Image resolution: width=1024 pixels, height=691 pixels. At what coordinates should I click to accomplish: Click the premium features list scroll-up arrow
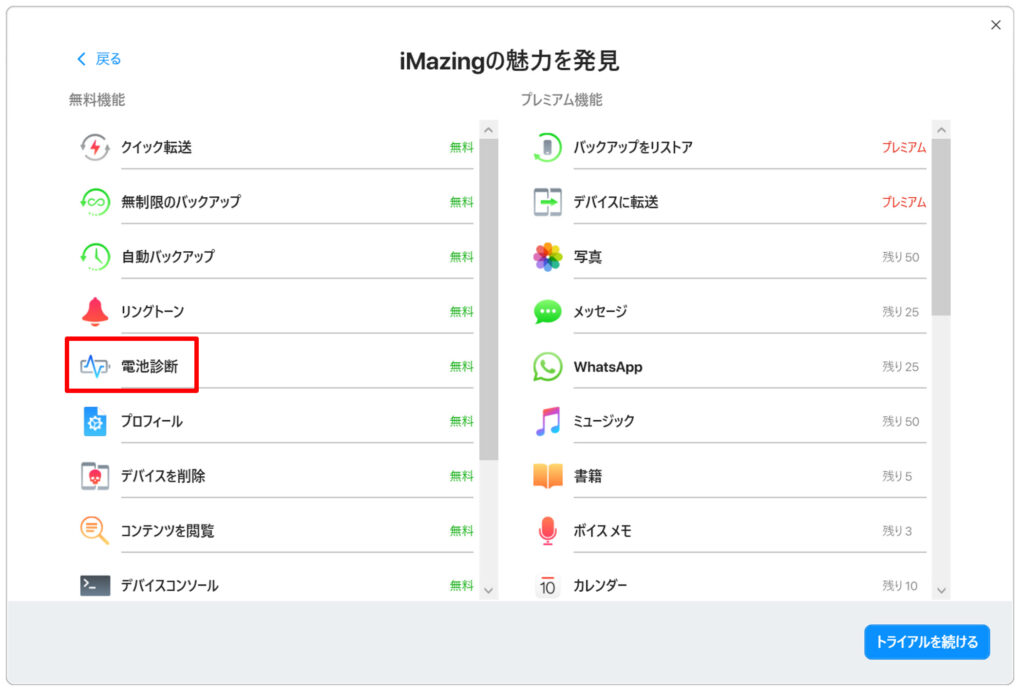coord(941,130)
